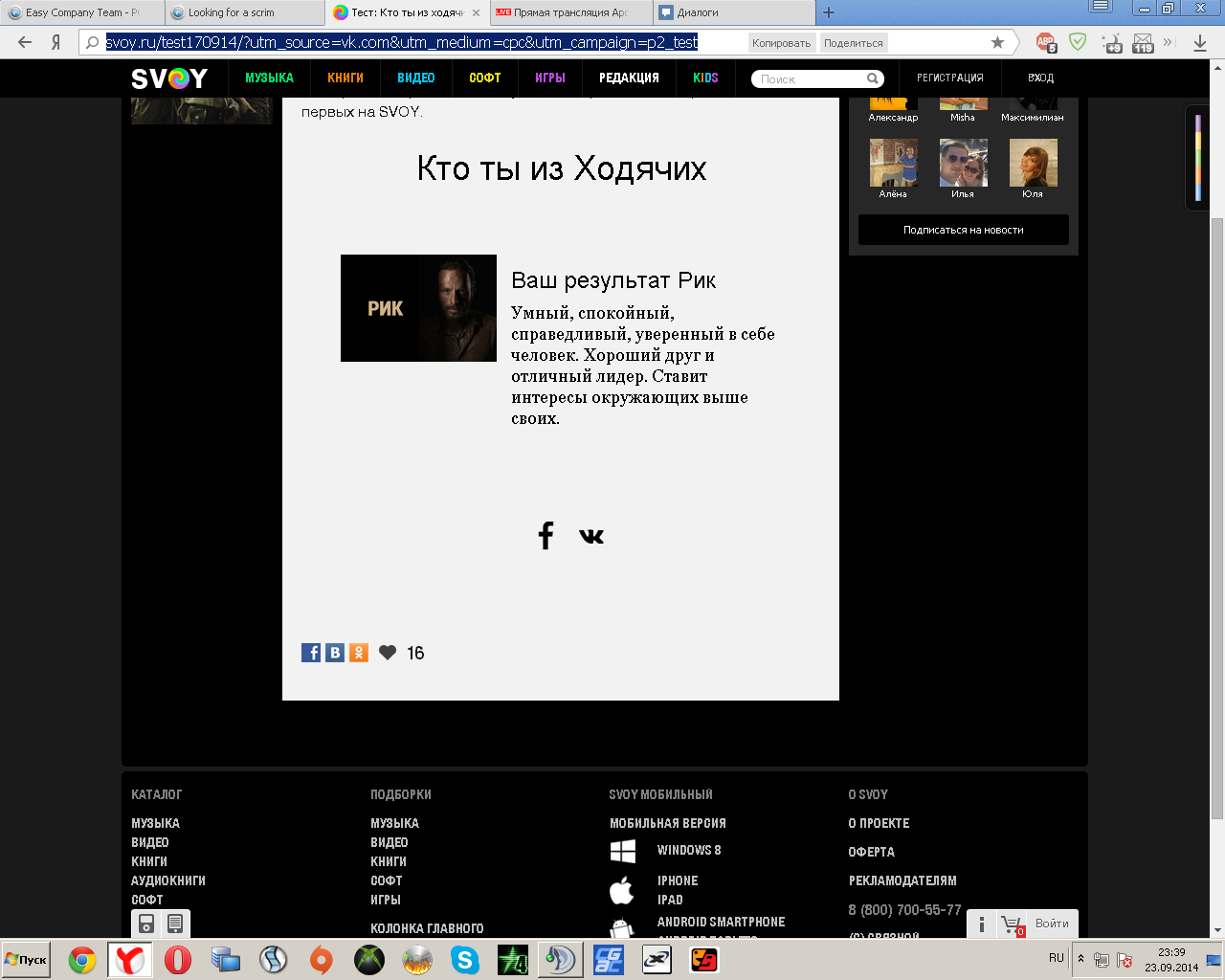Click green shield protection icon
This screenshot has height=980, width=1225.
[x=1078, y=42]
